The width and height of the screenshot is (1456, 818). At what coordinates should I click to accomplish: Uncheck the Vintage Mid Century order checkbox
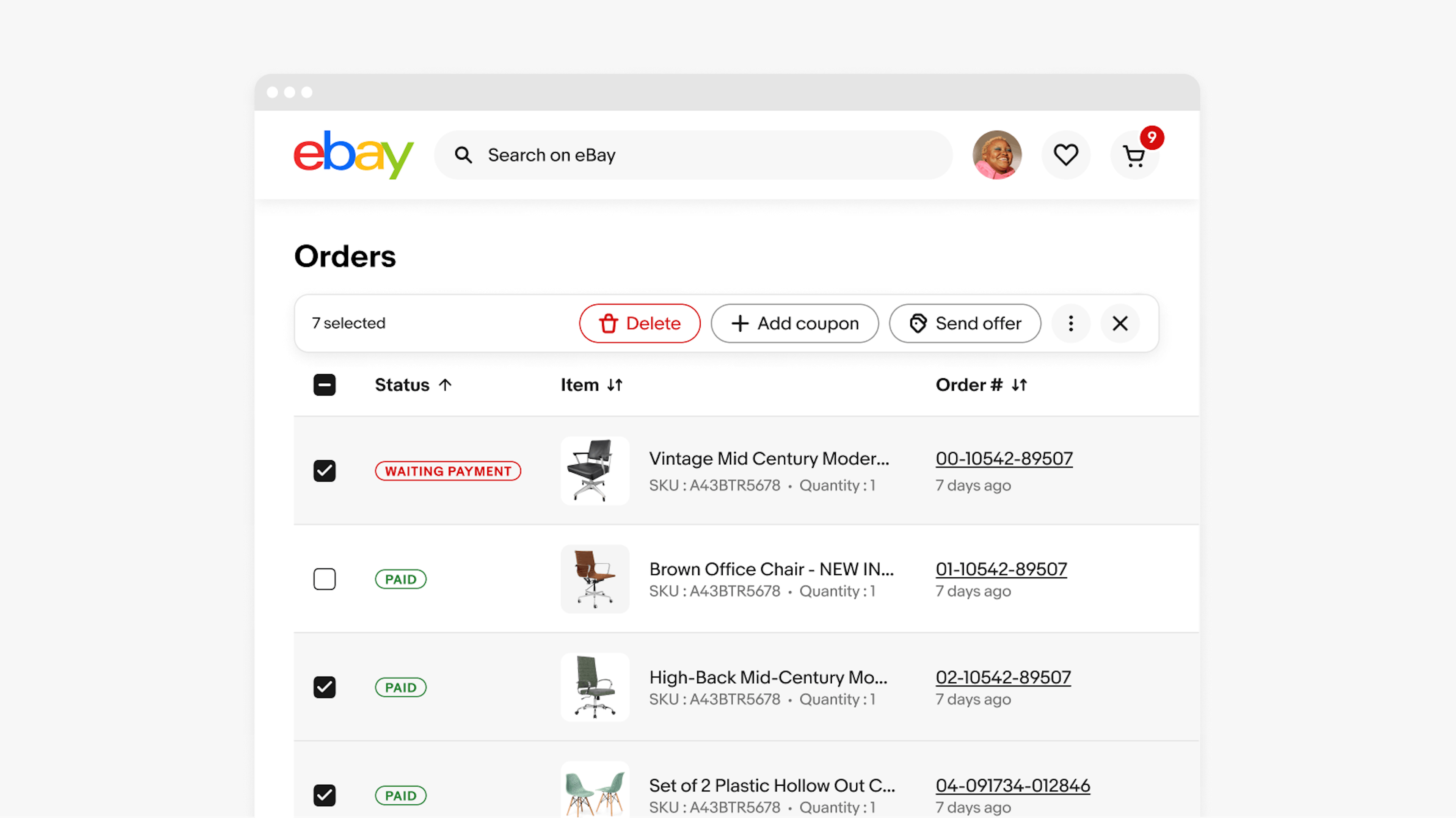(x=325, y=470)
